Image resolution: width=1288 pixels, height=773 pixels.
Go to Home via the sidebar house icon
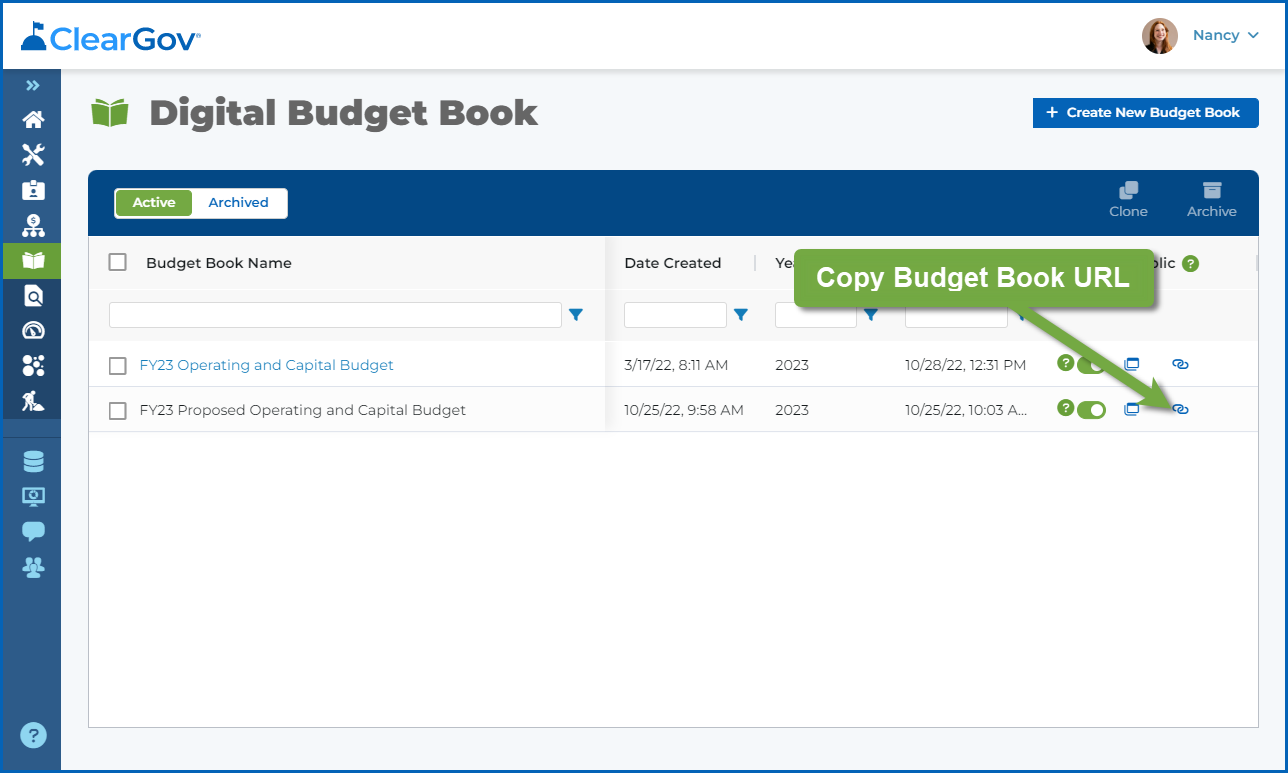point(33,120)
